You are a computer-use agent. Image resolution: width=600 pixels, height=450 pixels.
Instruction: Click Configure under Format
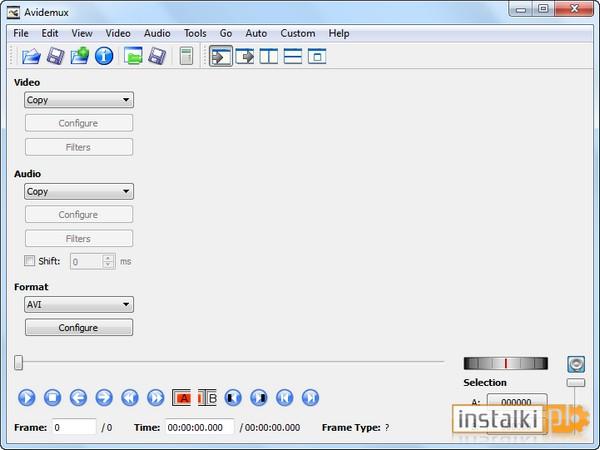79,328
